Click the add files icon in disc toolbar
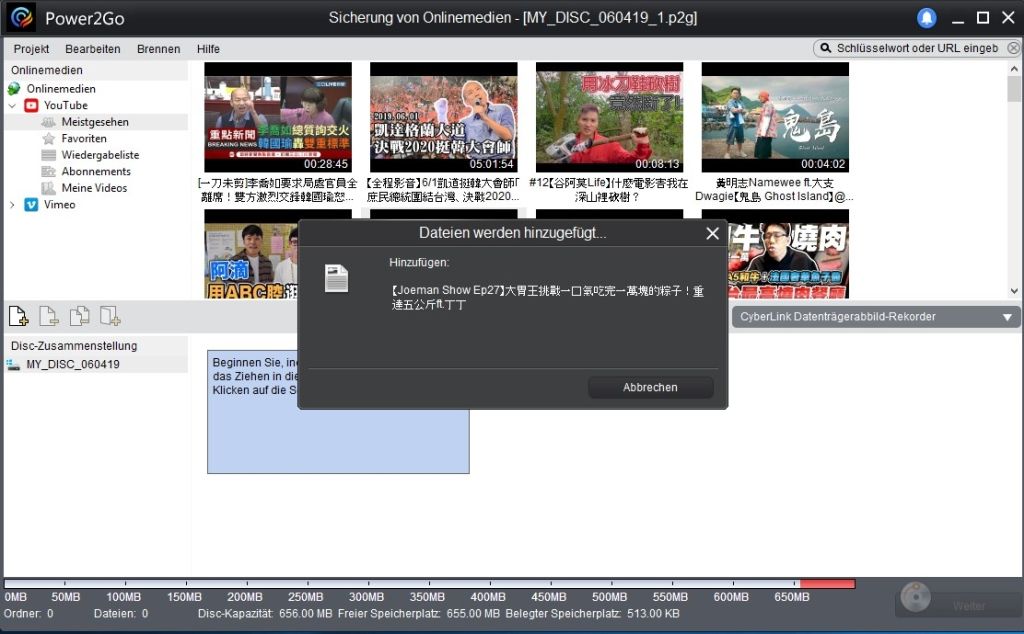Screen dimensions: 1024x634 point(18,317)
